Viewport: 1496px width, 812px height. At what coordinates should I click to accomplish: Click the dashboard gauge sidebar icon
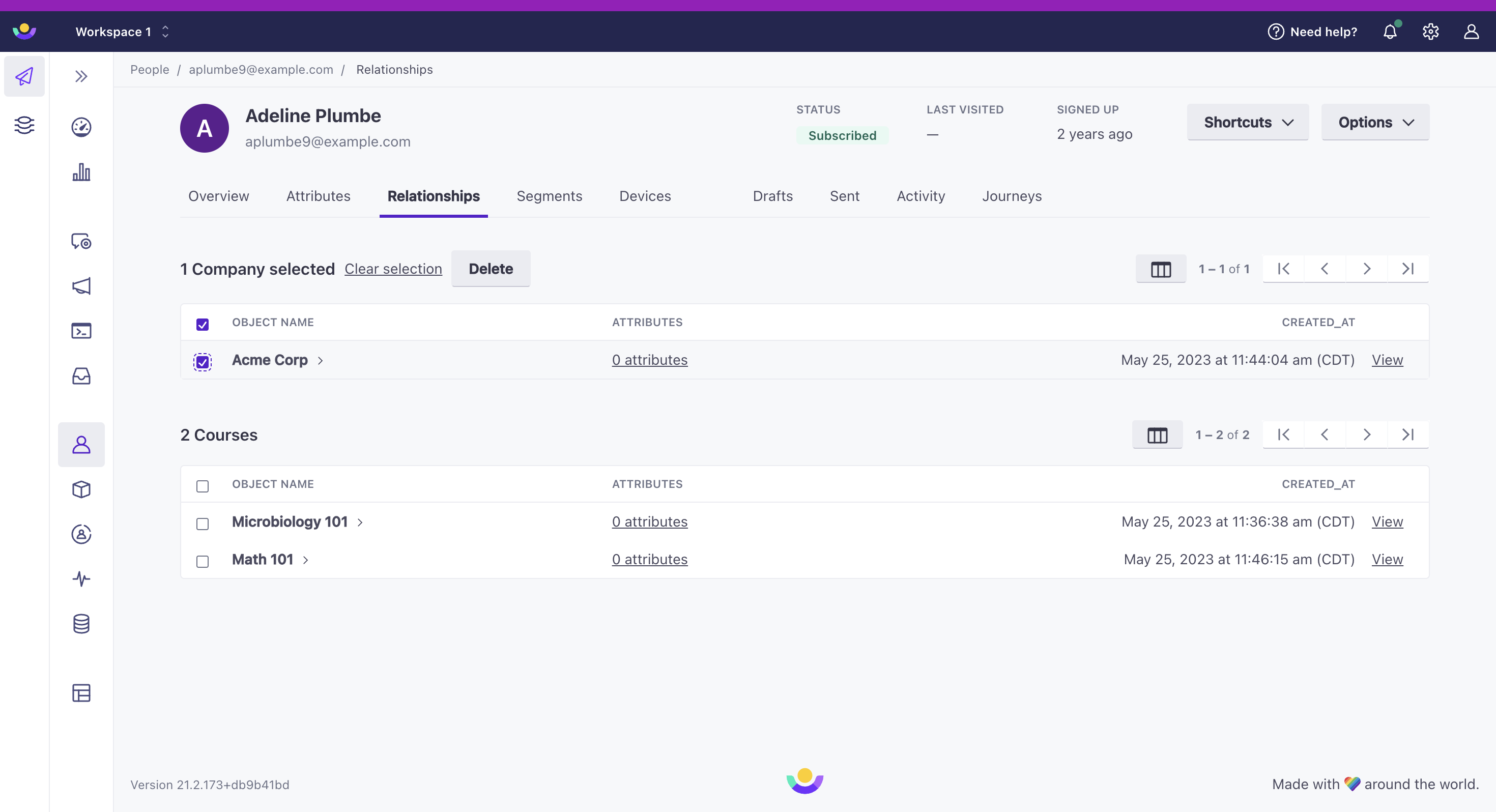(81, 127)
